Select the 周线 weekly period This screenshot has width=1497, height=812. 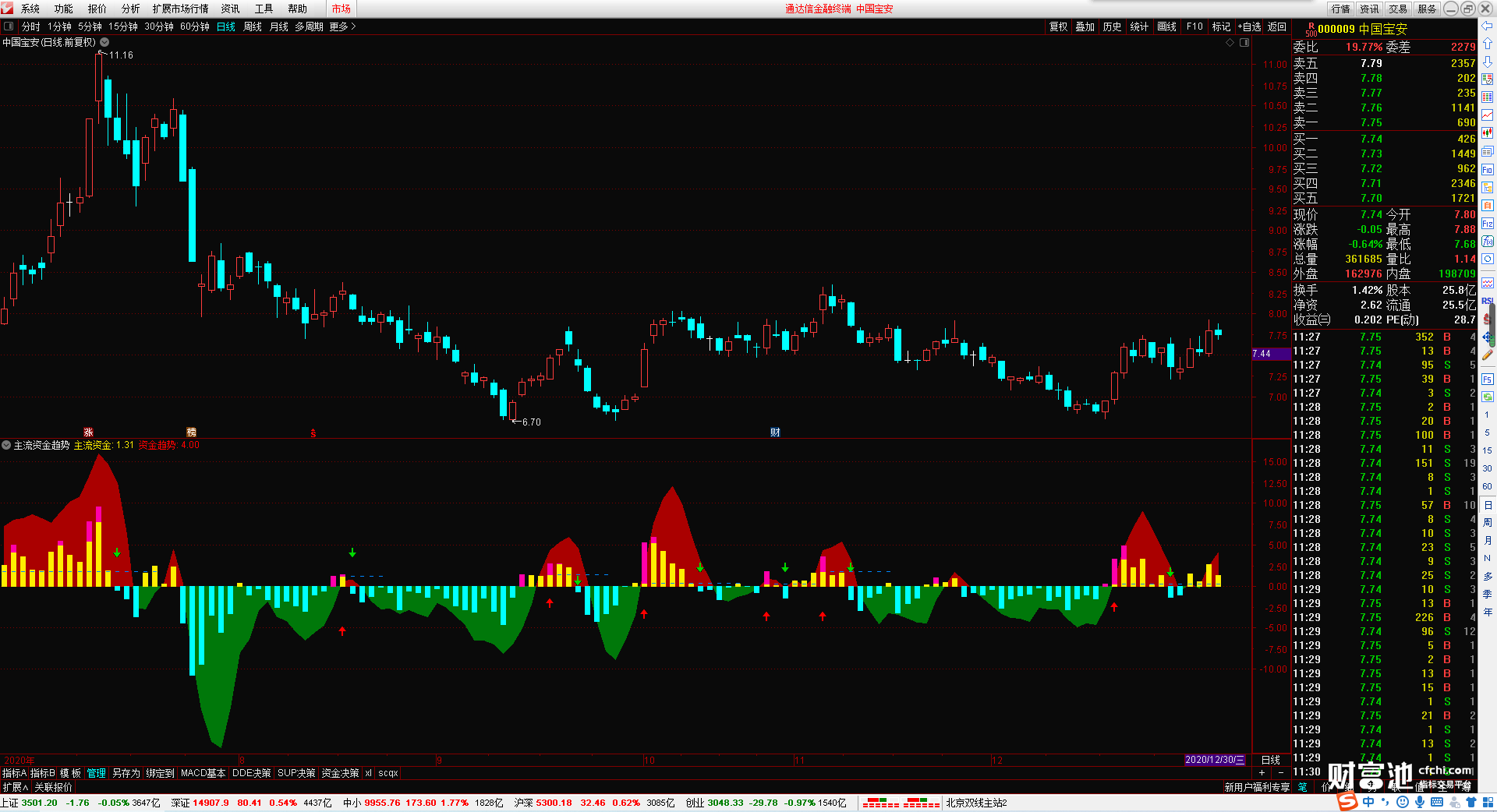click(253, 26)
